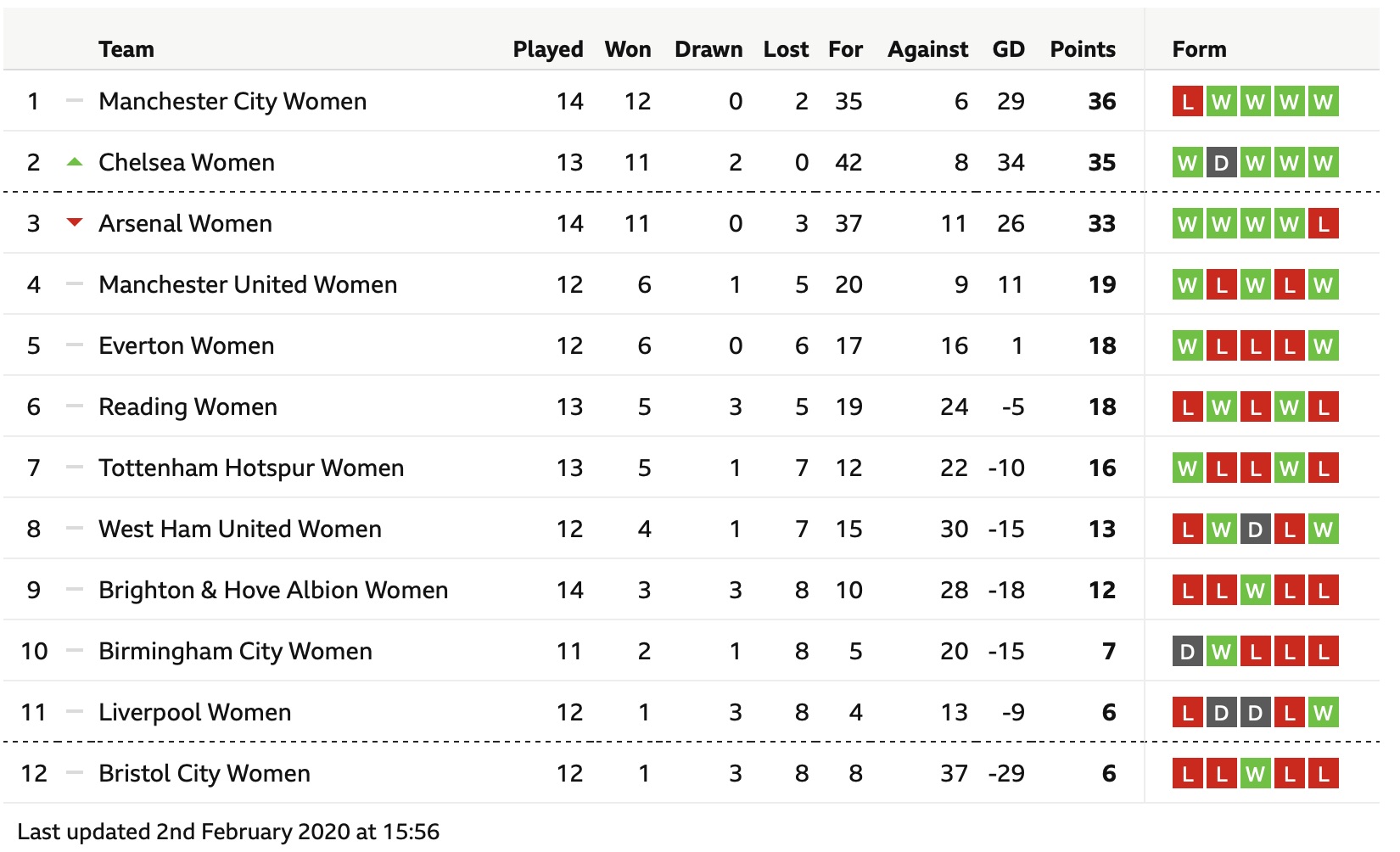
Task: Click the green W badge in Brighton's form
Action: click(1255, 590)
